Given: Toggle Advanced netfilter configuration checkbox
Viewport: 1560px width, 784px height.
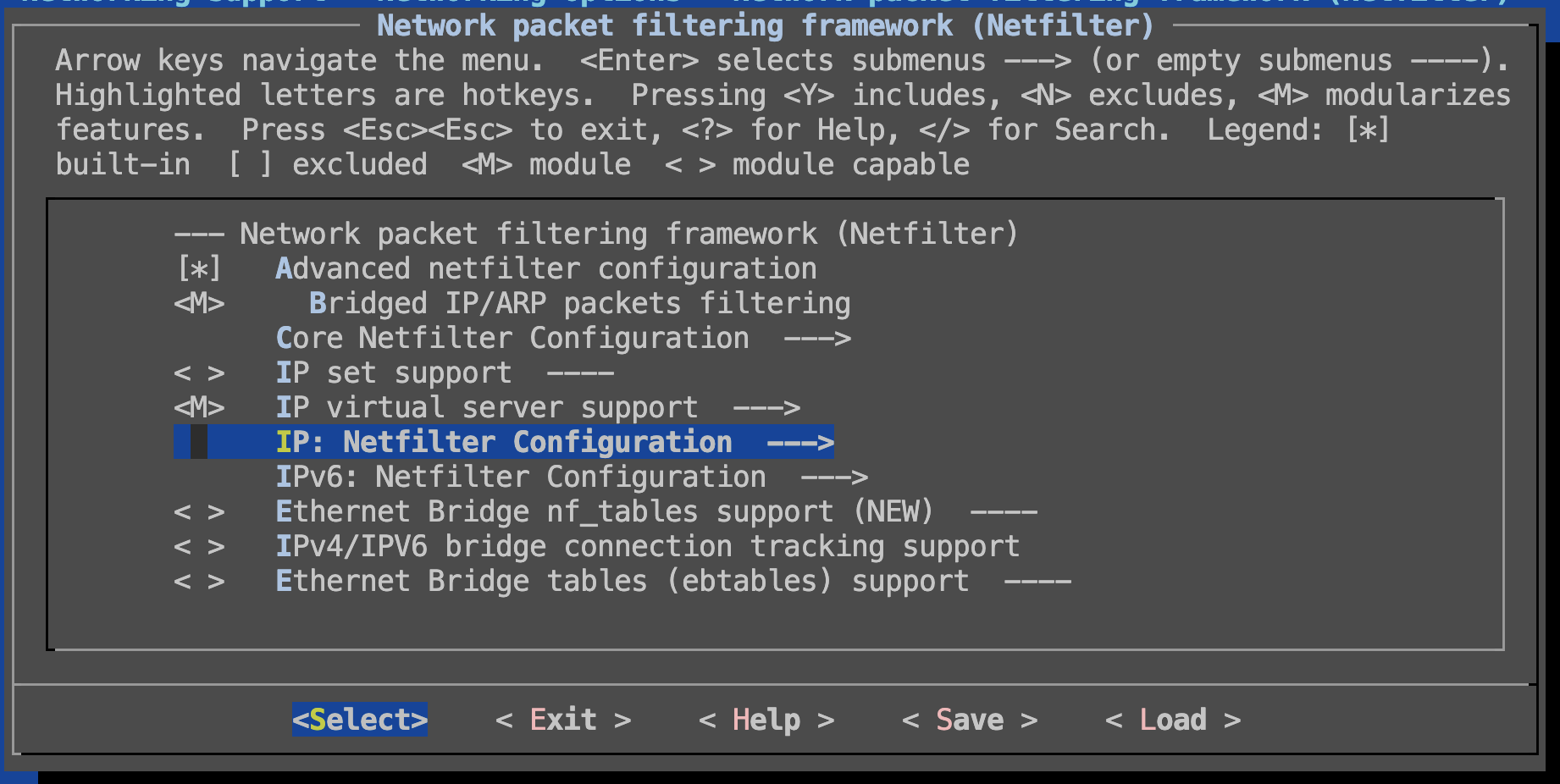Looking at the screenshot, I should (199, 269).
